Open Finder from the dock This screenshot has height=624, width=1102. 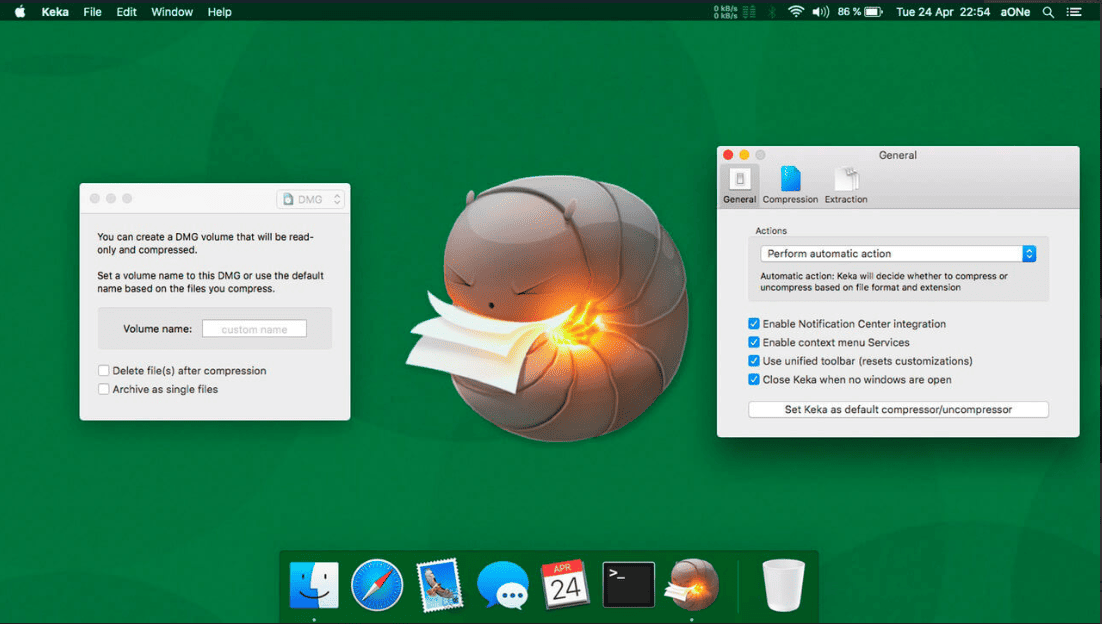[313, 585]
